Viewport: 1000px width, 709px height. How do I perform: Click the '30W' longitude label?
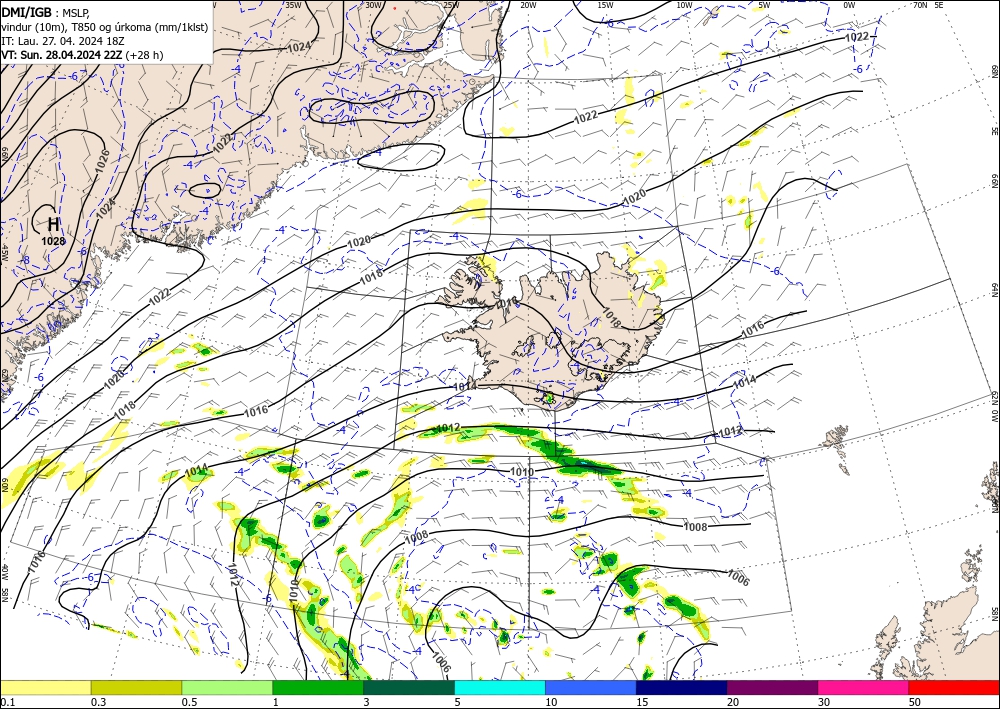374,5
